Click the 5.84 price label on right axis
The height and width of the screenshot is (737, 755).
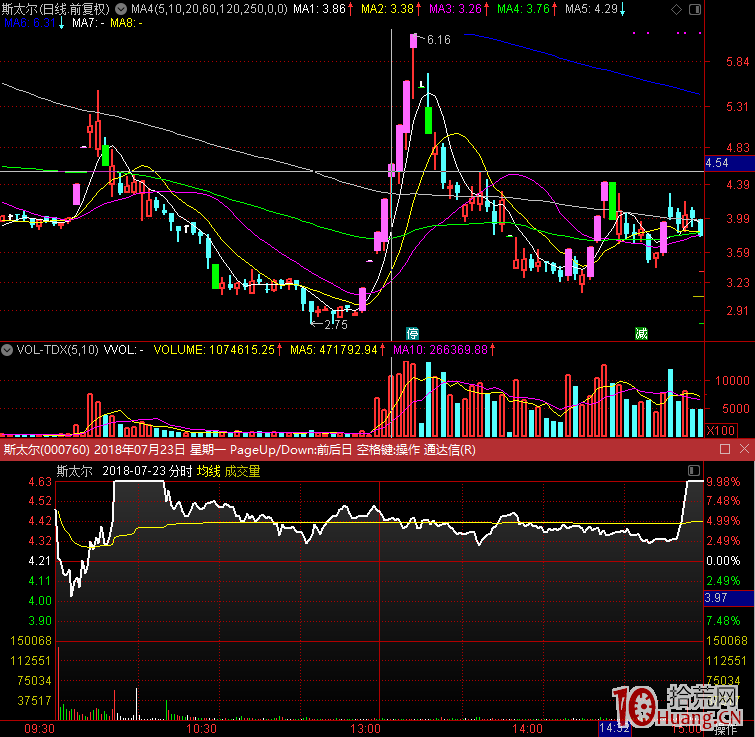pos(738,62)
